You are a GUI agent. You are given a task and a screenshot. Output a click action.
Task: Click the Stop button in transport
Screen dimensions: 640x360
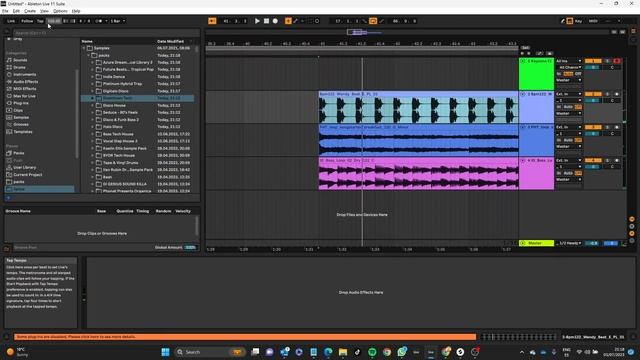266,21
